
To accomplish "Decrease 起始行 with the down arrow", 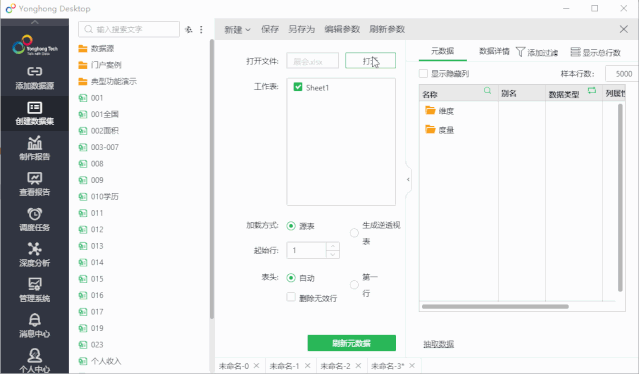I will (x=333, y=254).
